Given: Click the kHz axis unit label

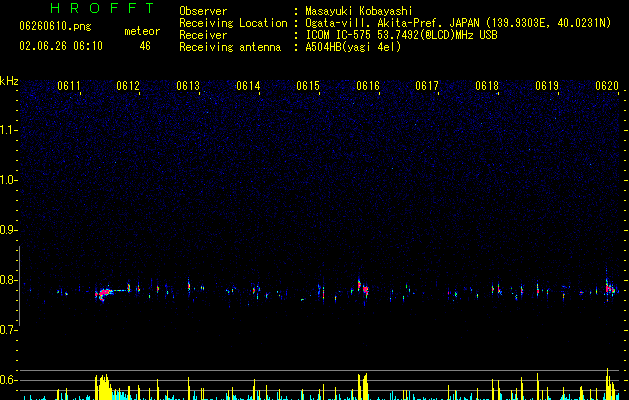Looking at the screenshot, I should point(9,81).
